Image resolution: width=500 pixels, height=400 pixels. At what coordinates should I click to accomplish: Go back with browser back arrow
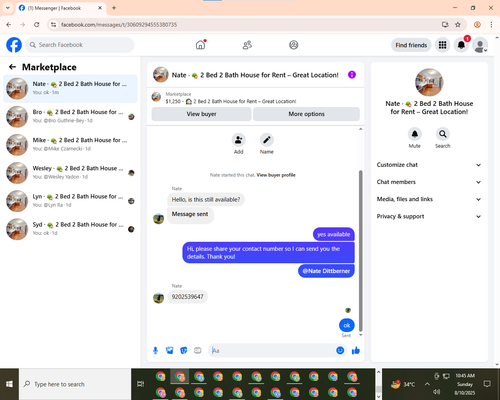(x=9, y=24)
